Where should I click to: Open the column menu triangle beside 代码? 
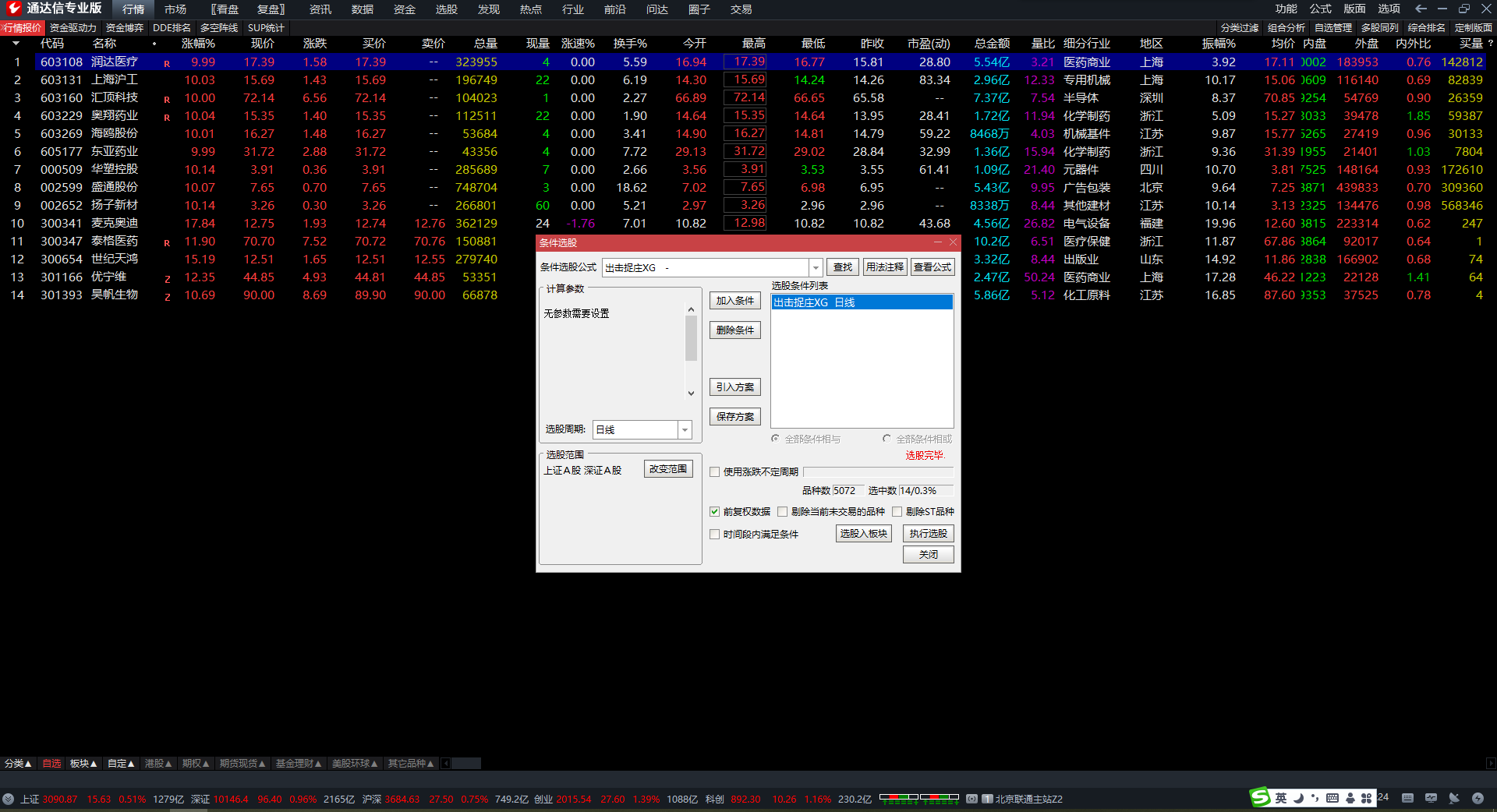[16, 44]
